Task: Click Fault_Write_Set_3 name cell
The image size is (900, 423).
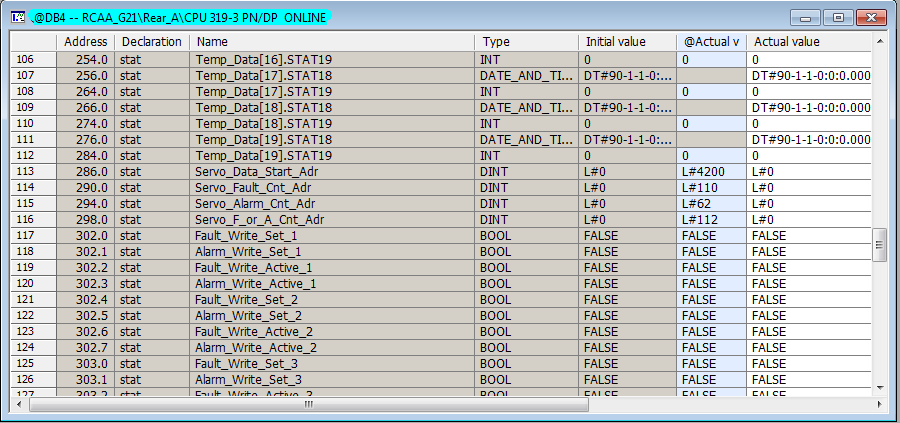Action: click(x=332, y=364)
